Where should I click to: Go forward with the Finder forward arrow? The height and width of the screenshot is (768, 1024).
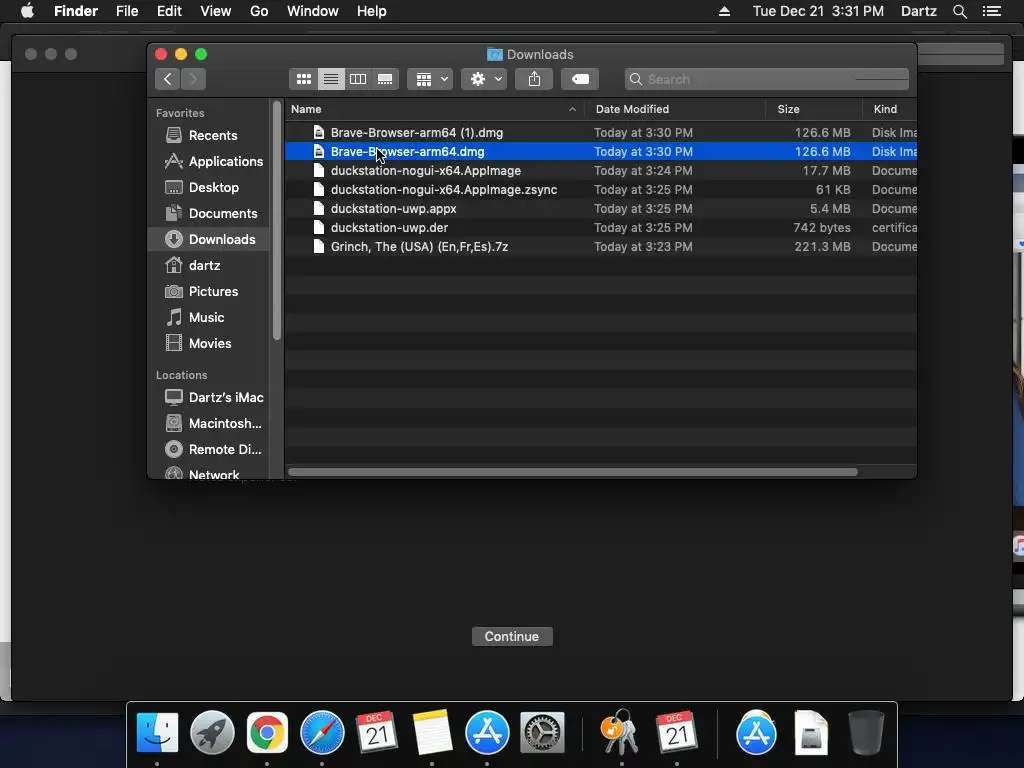193,79
